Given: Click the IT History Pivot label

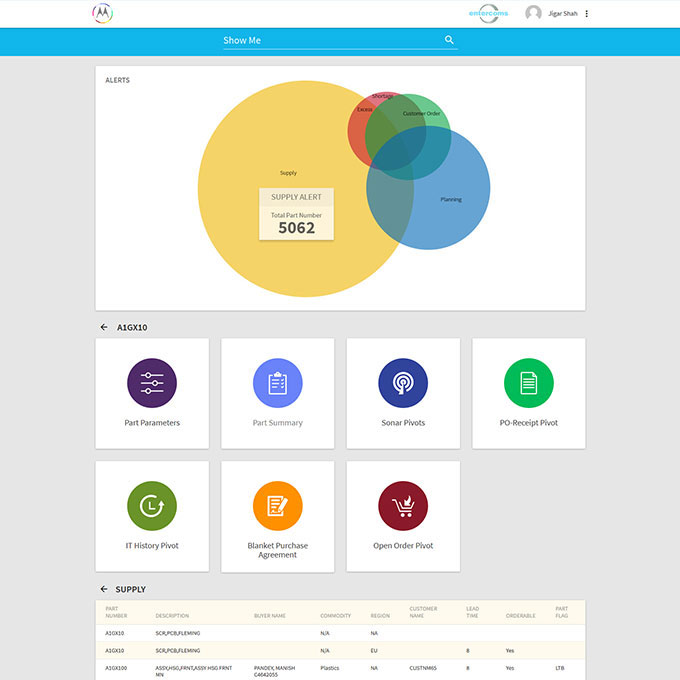Looking at the screenshot, I should click(x=152, y=546).
